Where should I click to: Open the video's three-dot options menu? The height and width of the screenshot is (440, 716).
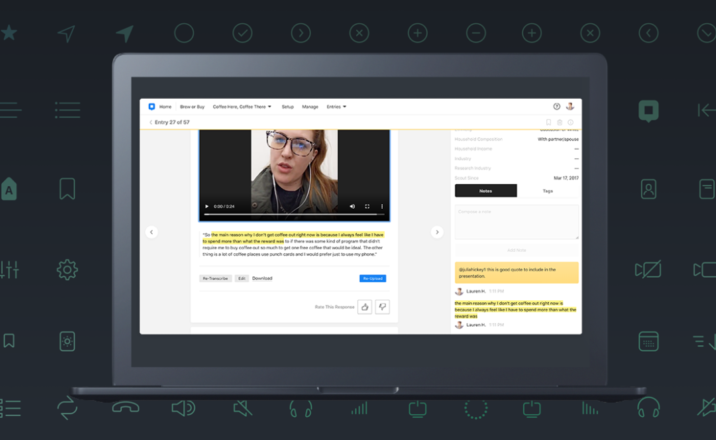[x=382, y=206]
